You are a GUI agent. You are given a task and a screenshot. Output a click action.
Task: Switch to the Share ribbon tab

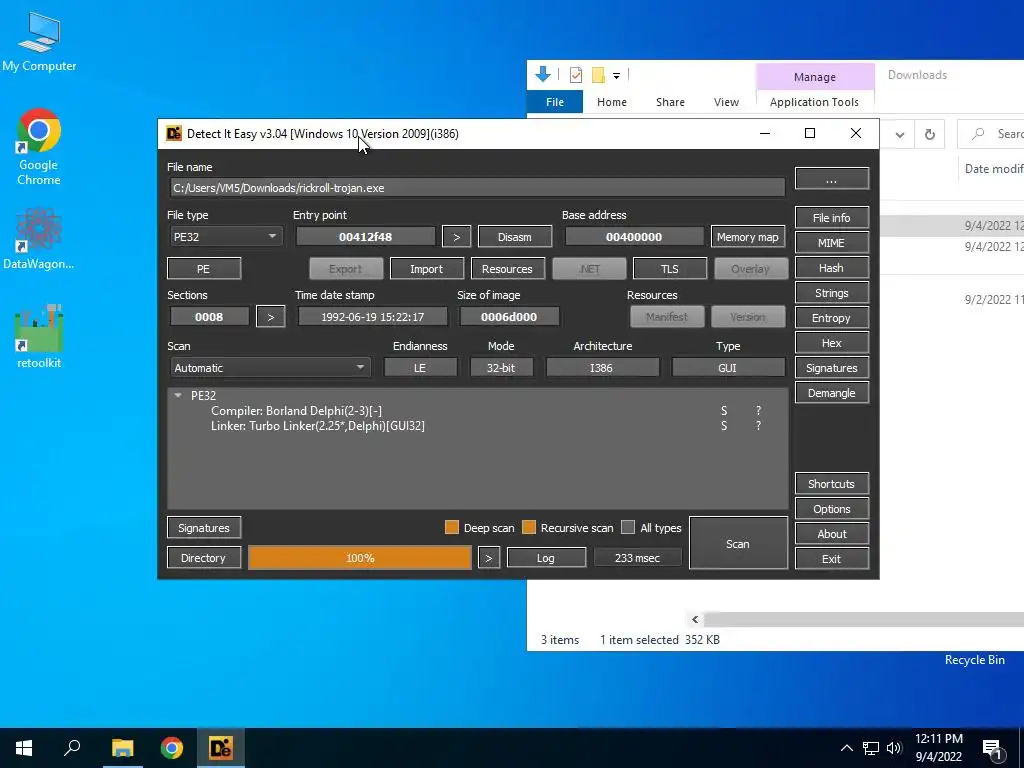pyautogui.click(x=670, y=102)
